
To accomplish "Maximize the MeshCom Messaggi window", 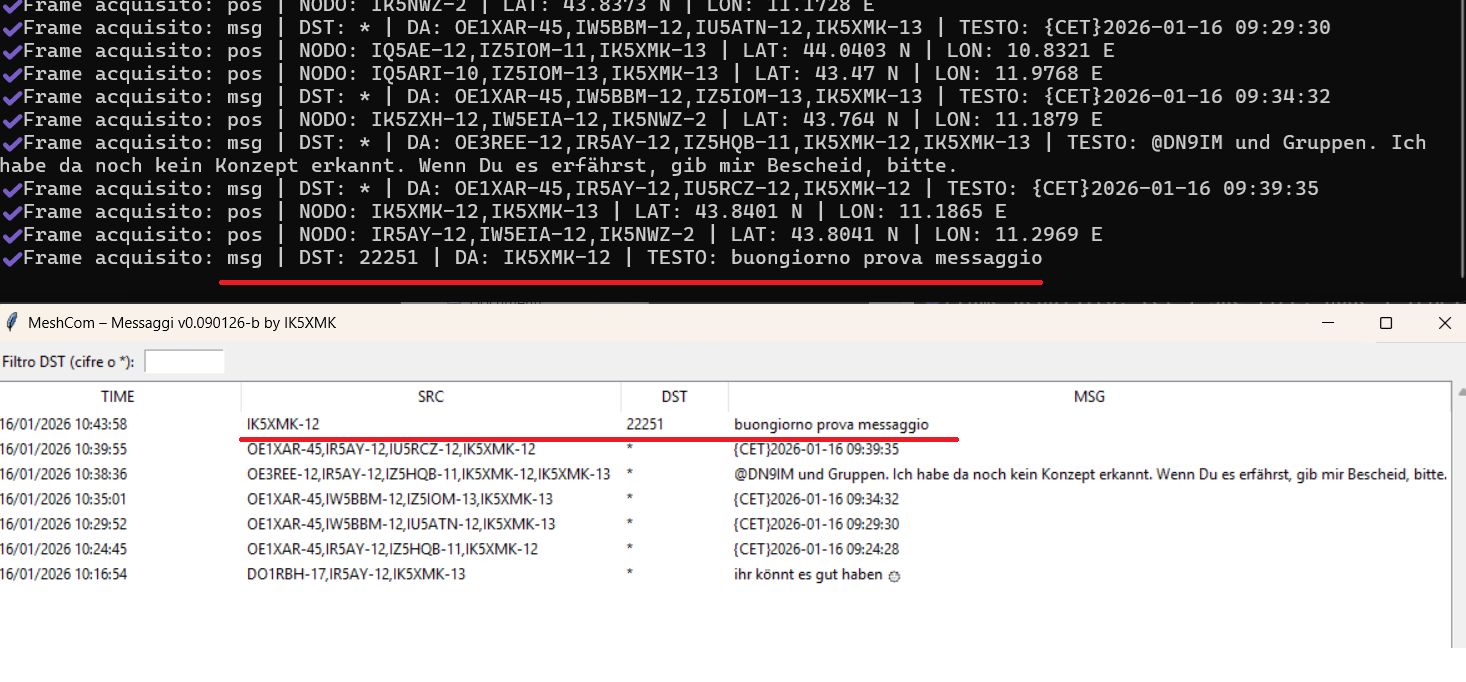I will click(x=1385, y=323).
